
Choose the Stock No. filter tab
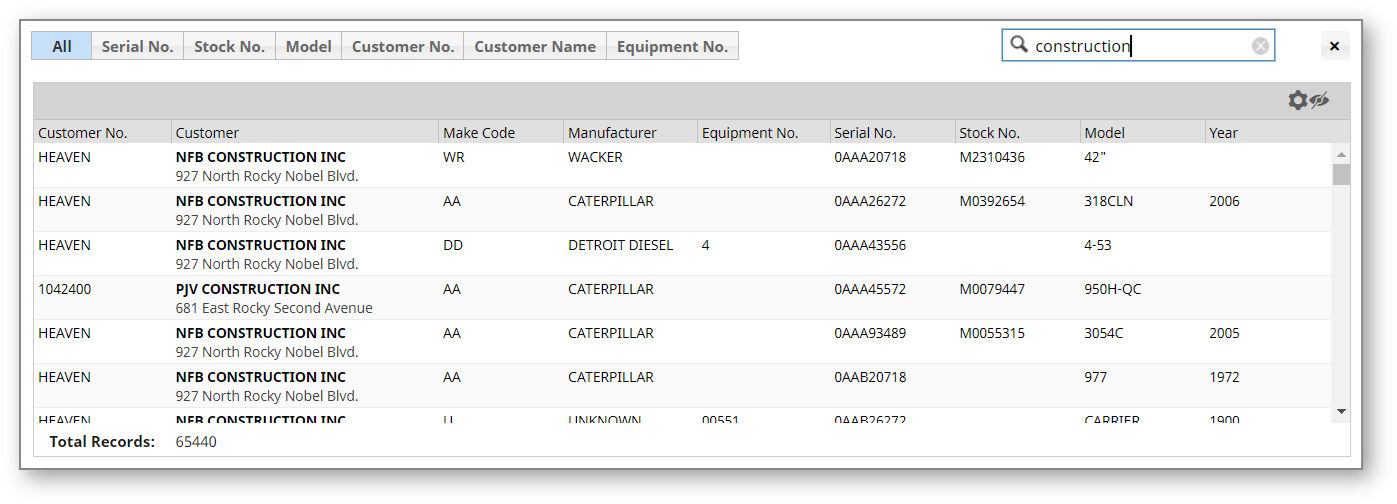229,46
